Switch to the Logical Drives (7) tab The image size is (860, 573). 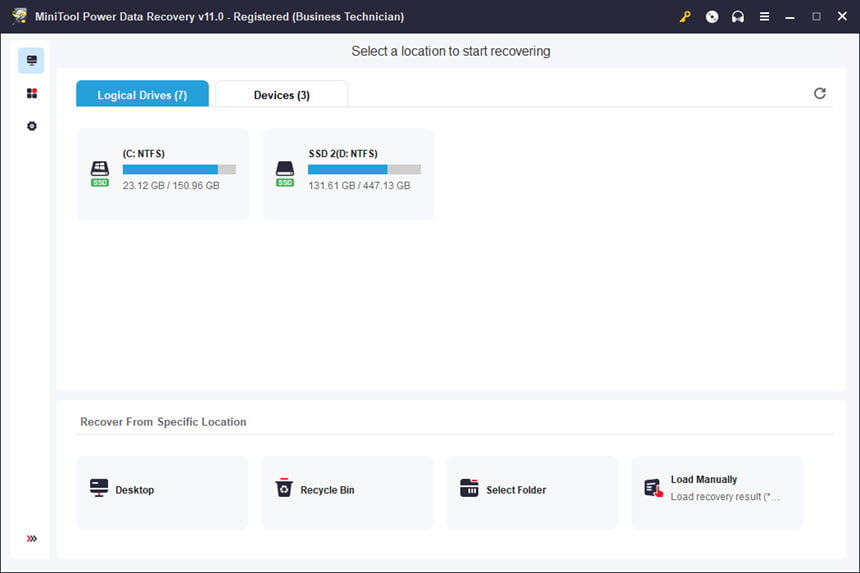click(x=142, y=94)
